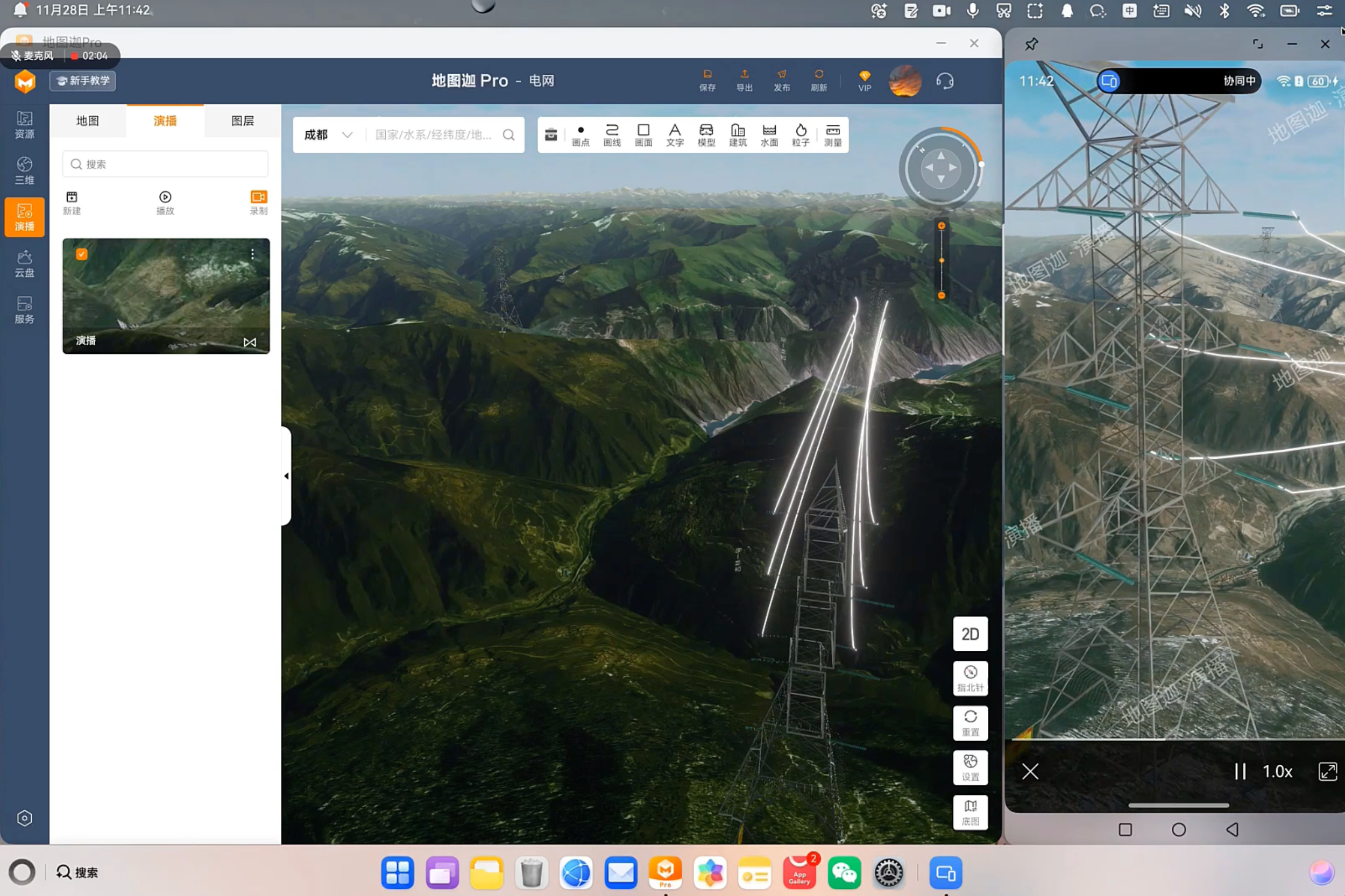
Task: Open the 底图 basemap selector
Action: 970,812
